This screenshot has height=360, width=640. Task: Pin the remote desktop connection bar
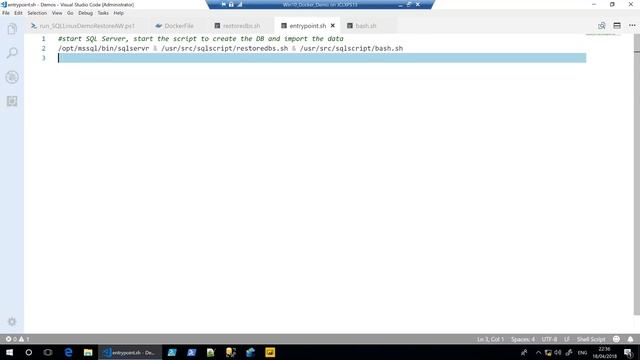point(224,4)
